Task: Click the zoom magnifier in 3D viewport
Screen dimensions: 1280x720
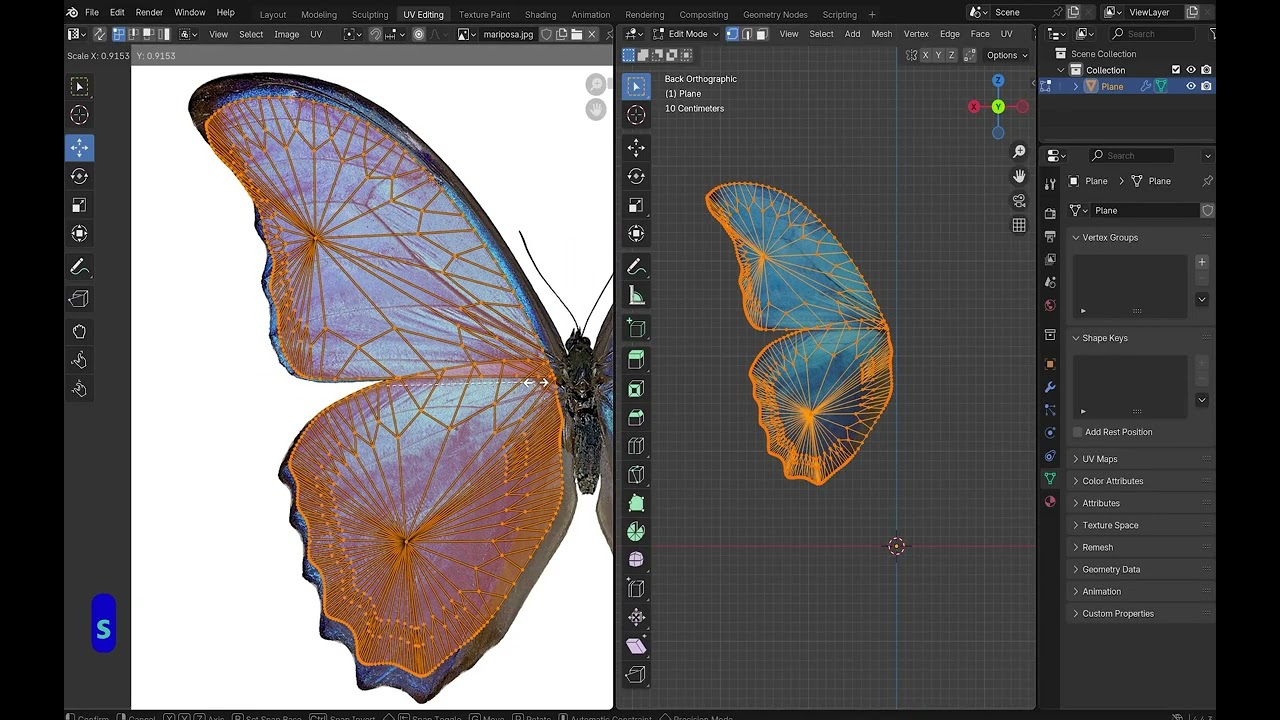Action: 1019,152
